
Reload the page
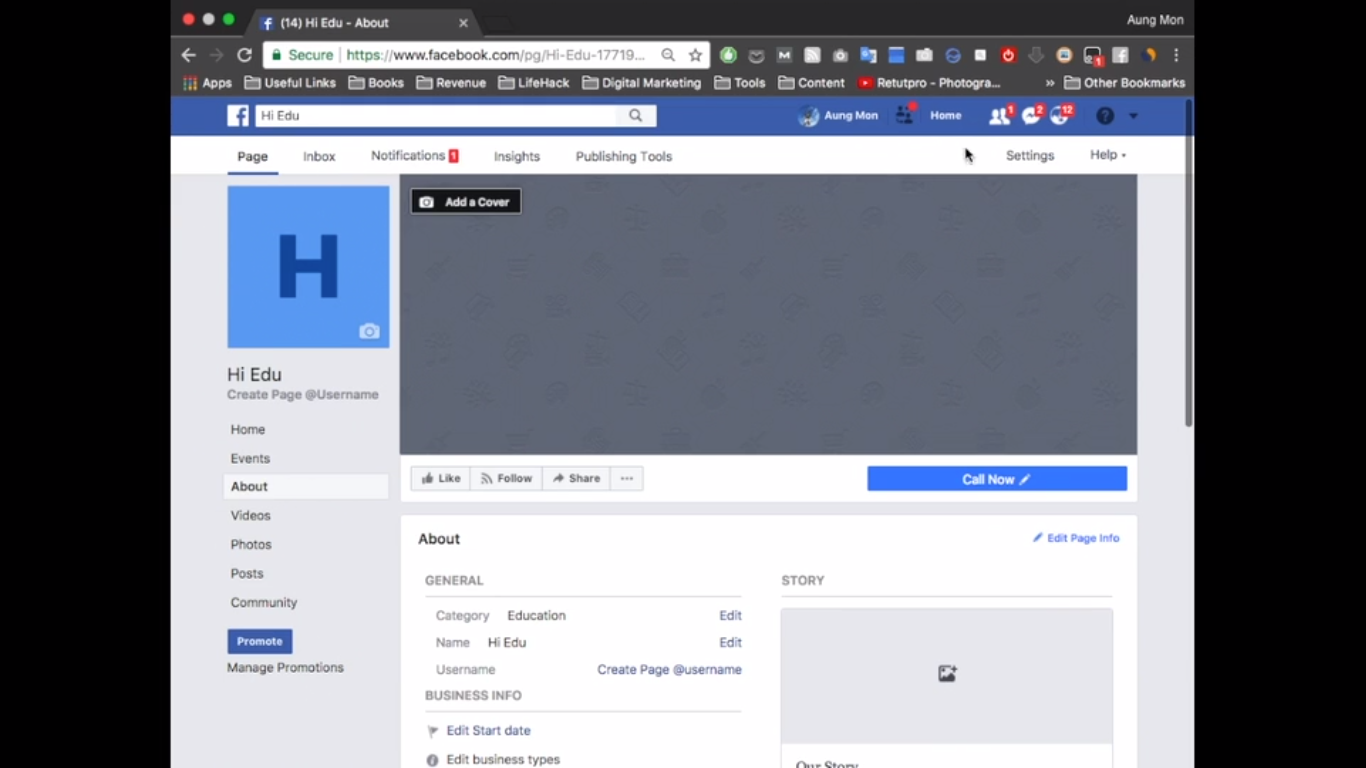244,55
